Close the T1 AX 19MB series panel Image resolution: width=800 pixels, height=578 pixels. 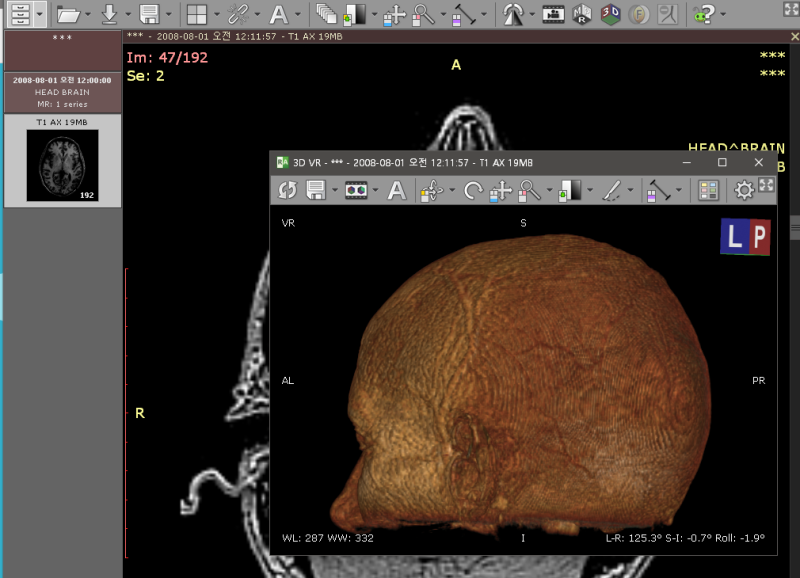point(794,36)
